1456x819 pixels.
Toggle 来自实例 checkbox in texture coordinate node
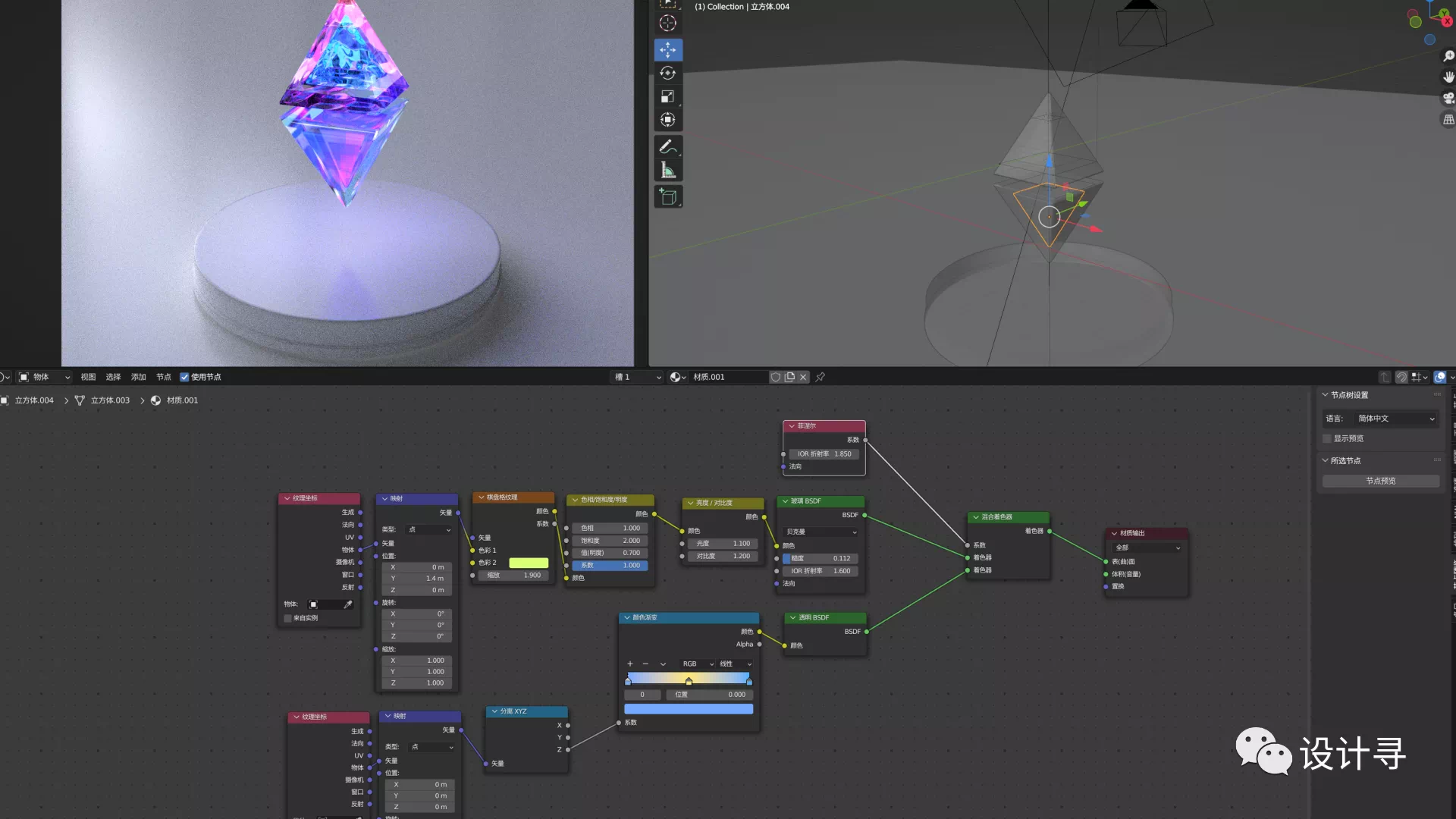[288, 618]
